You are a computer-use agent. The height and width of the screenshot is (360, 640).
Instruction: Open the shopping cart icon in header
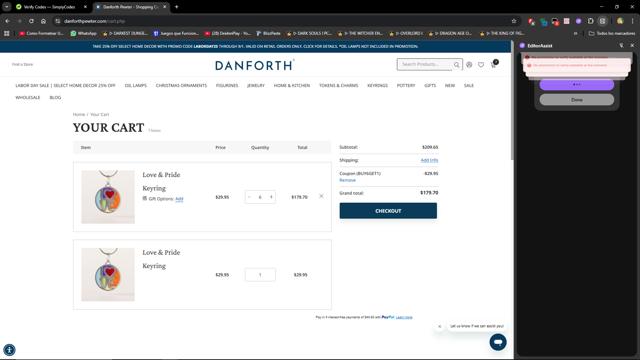(494, 64)
